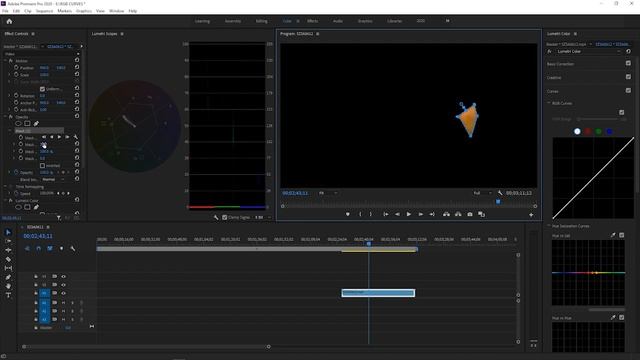The width and height of the screenshot is (640, 360).
Task: Go to In point in Program monitor
Action: [385, 214]
